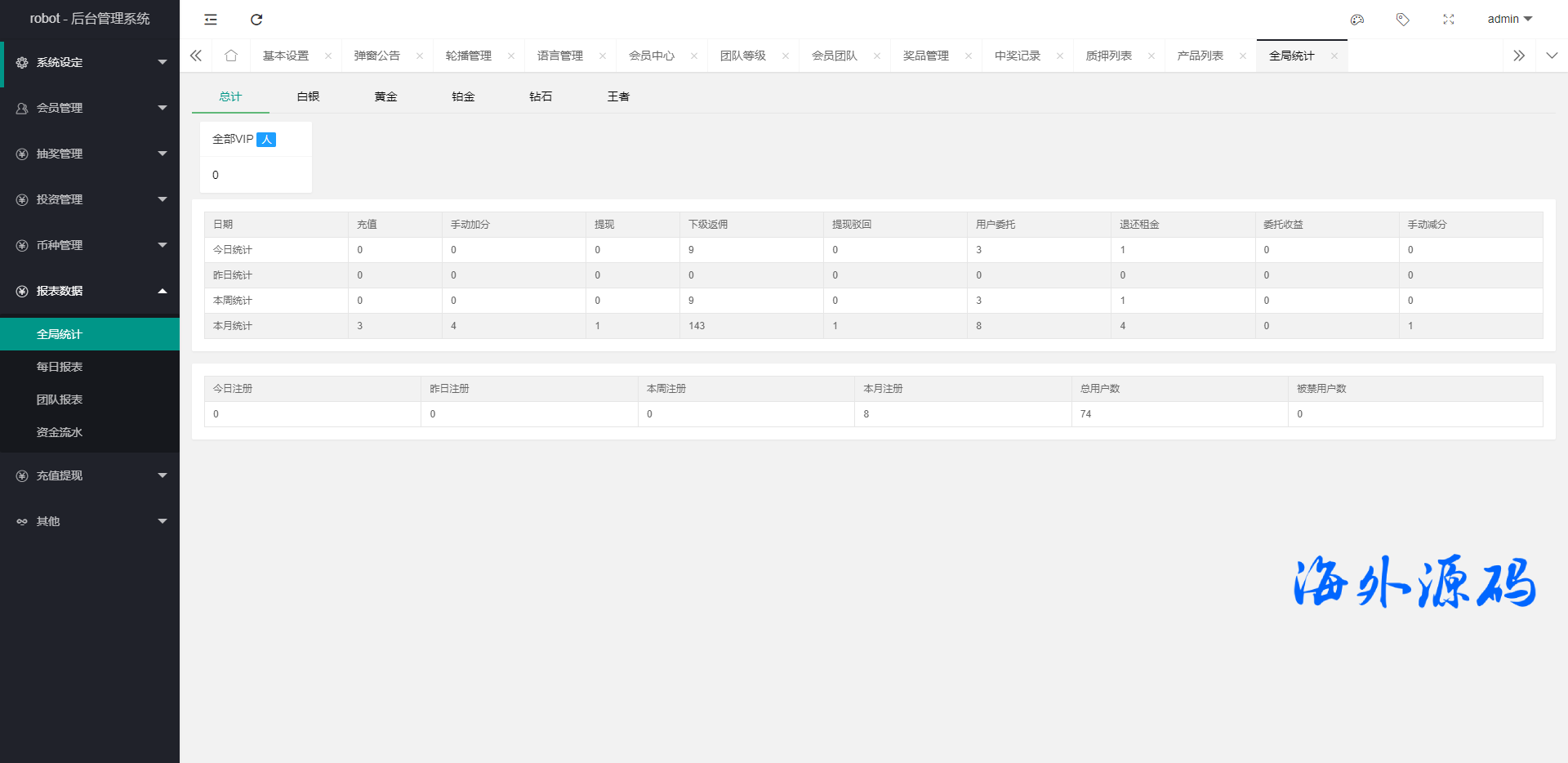Image resolution: width=1568 pixels, height=763 pixels.
Task: Open the 每日报表 submenu item
Action: click(60, 367)
